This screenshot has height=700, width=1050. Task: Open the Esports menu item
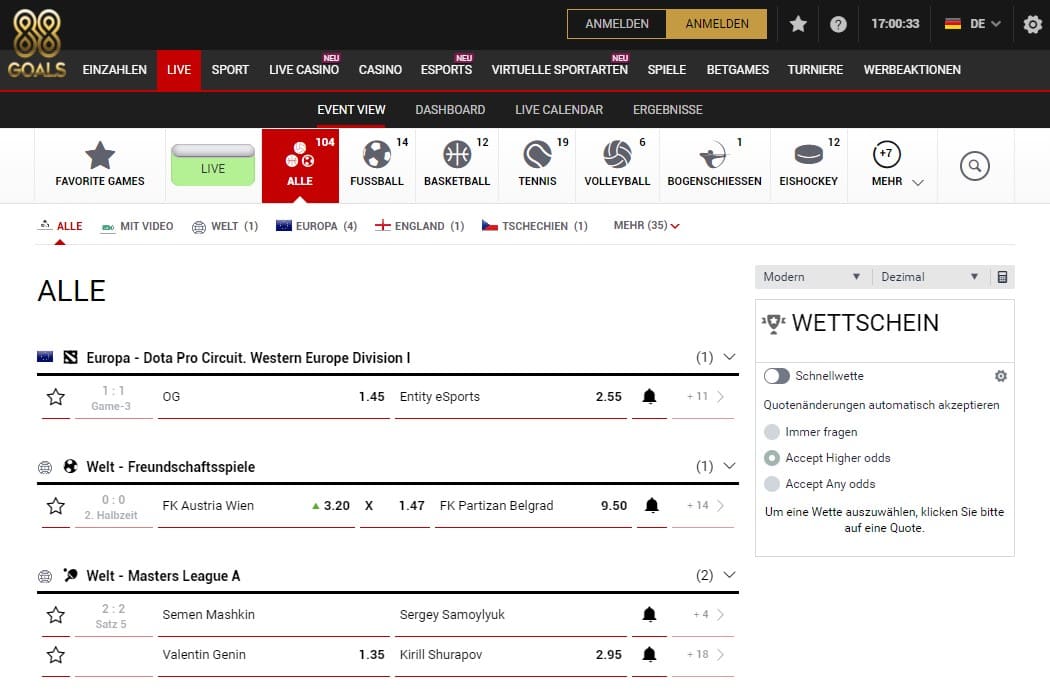coord(446,70)
